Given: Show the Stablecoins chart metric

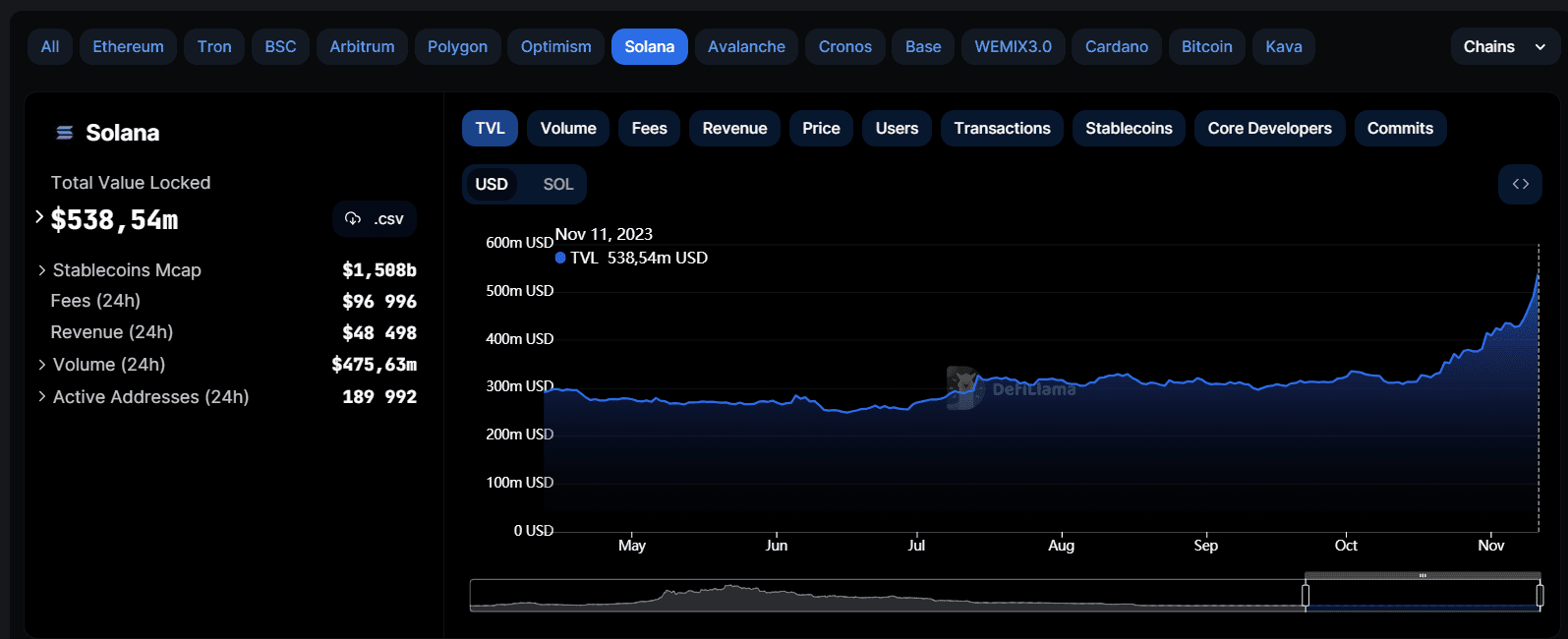Looking at the screenshot, I should click(x=1129, y=129).
